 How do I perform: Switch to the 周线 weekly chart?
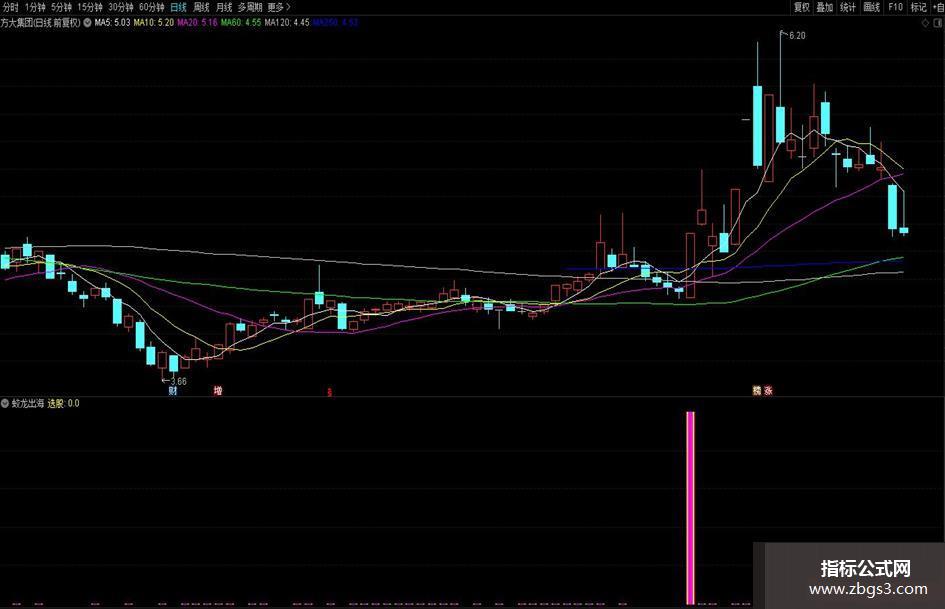(201, 7)
